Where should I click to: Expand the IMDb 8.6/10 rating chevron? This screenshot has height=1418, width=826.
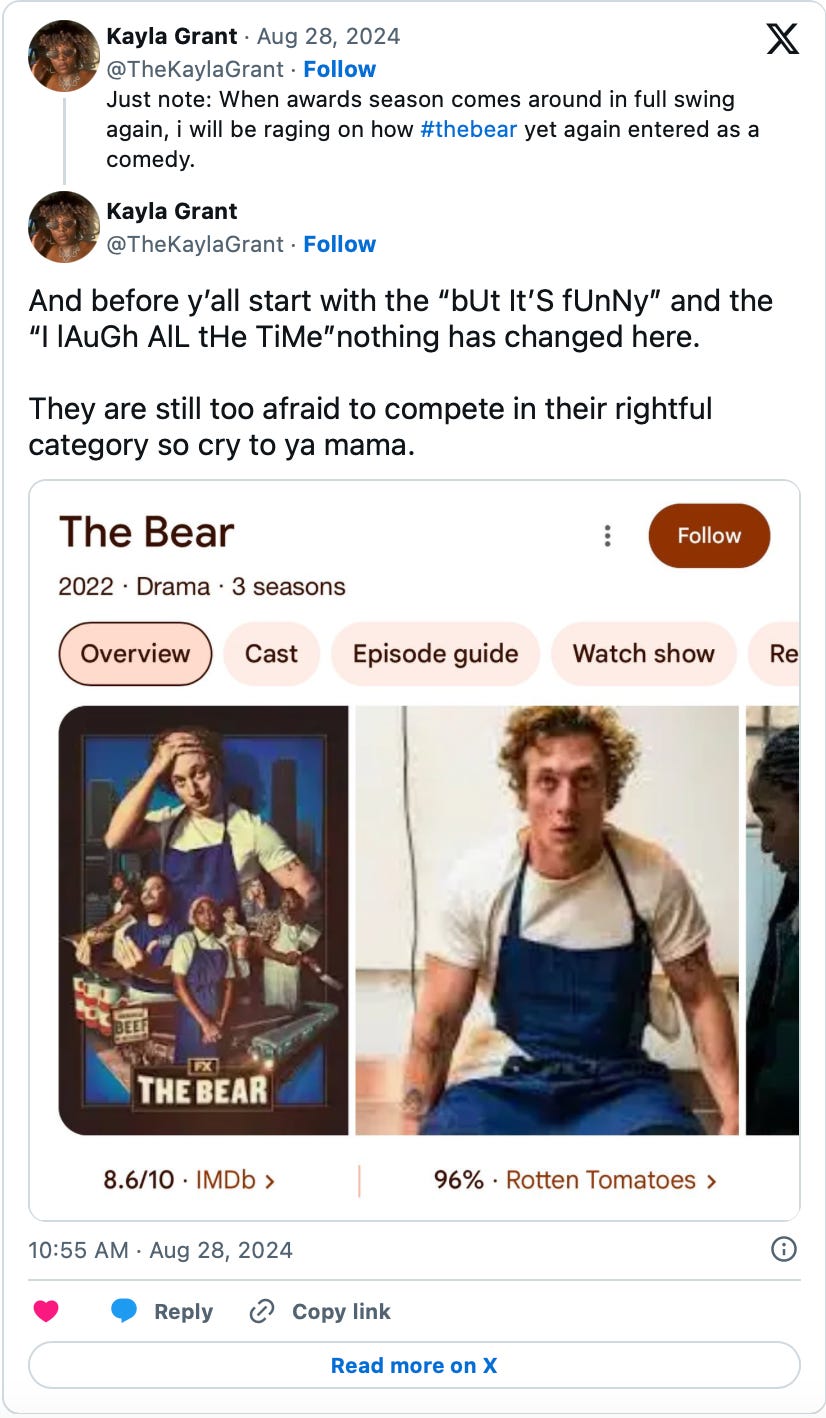tap(269, 1180)
